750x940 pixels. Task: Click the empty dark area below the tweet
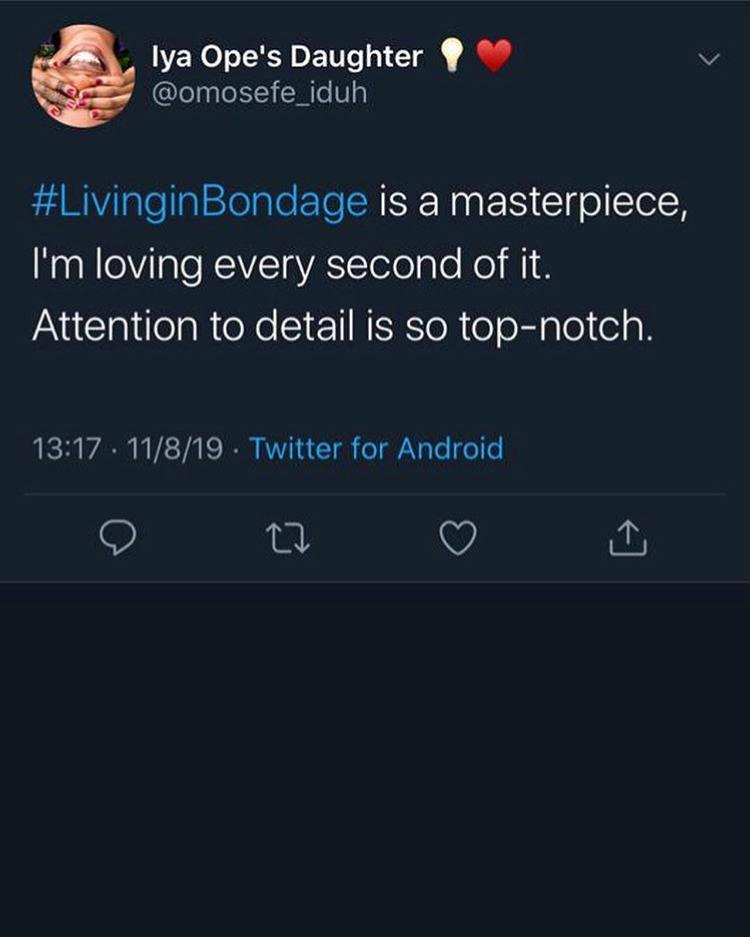[x=375, y=760]
